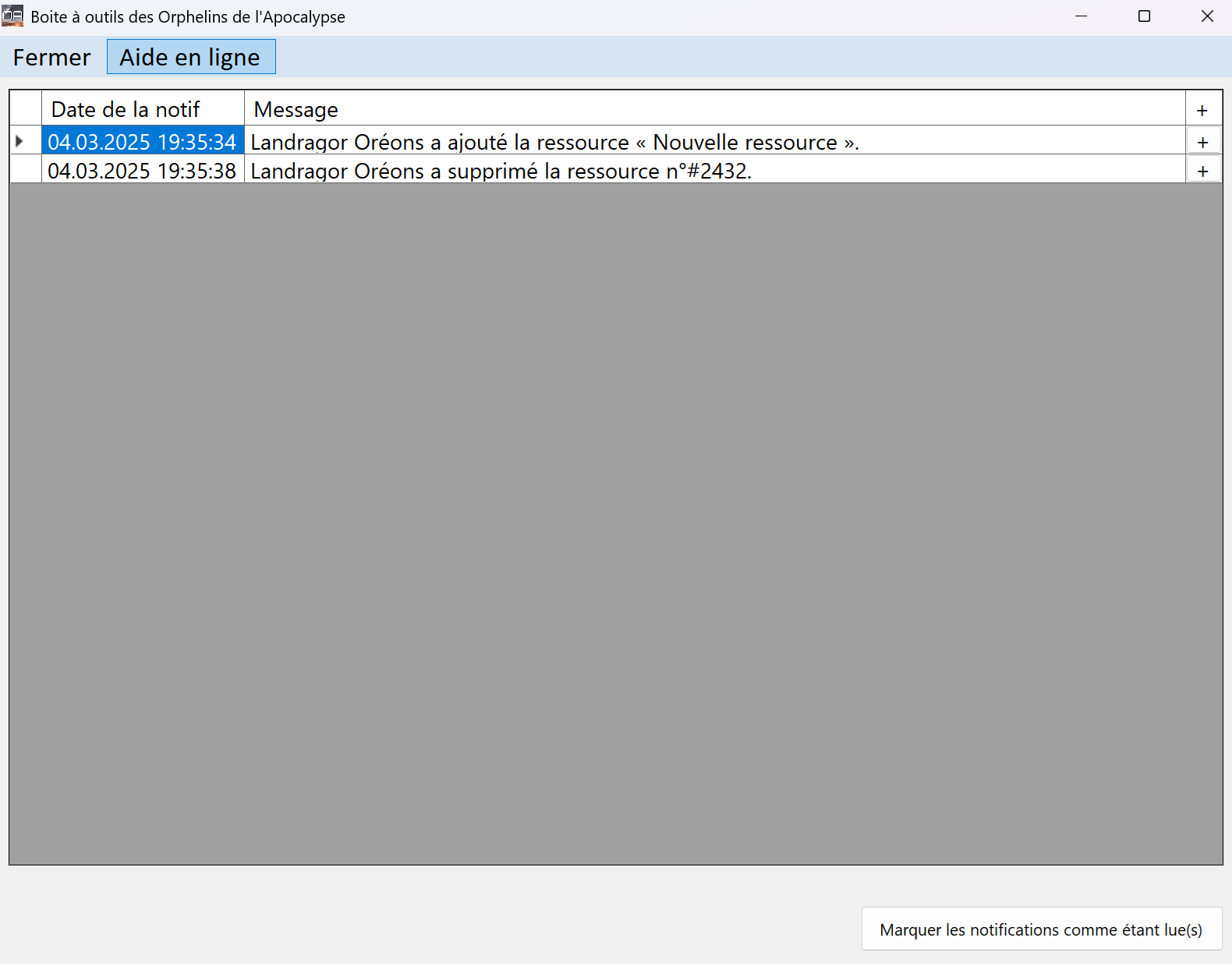Maximize the Boite à outils window
The height and width of the screenshot is (966, 1232).
(x=1144, y=16)
